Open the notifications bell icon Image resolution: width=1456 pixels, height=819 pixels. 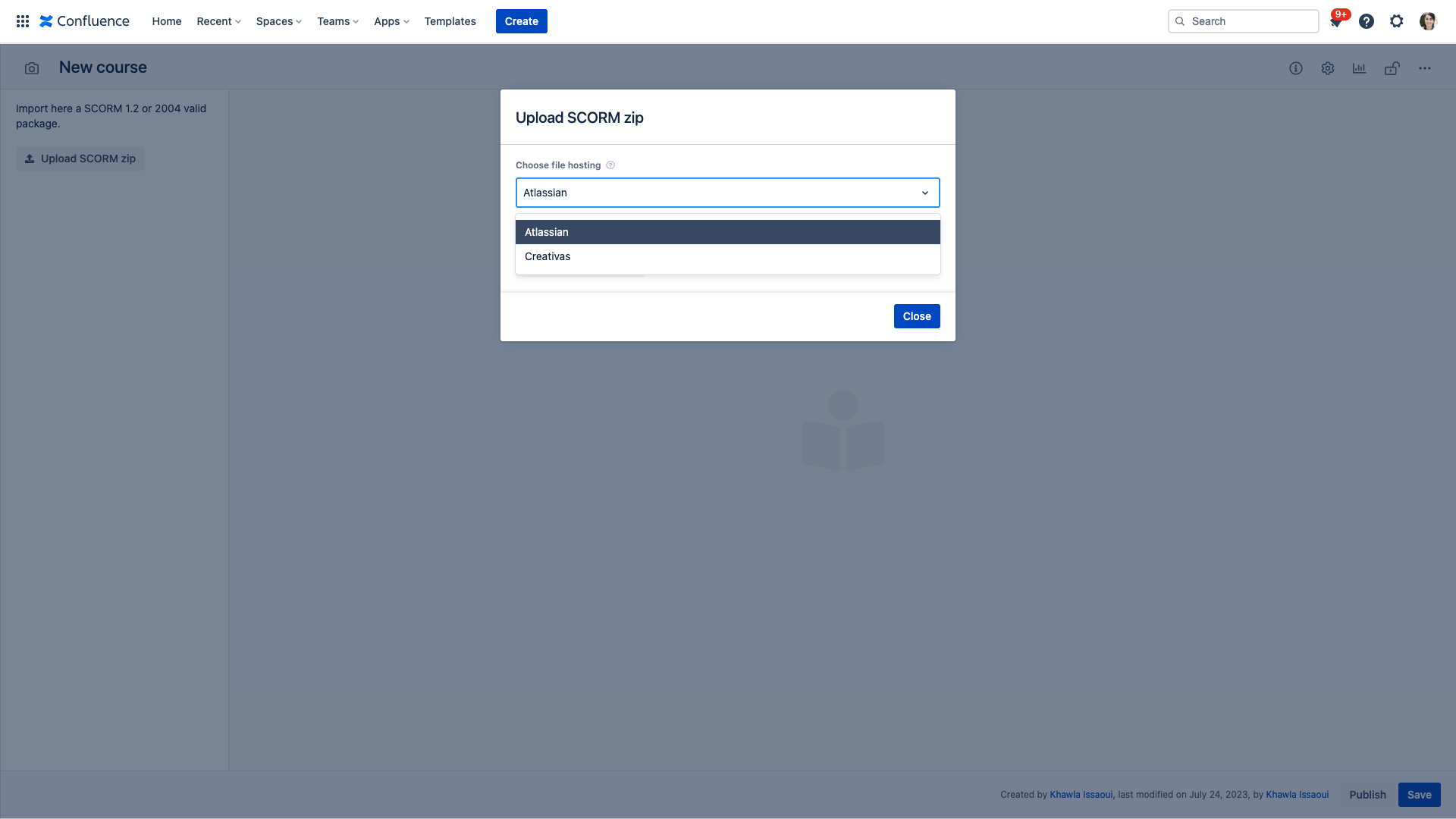tap(1336, 21)
